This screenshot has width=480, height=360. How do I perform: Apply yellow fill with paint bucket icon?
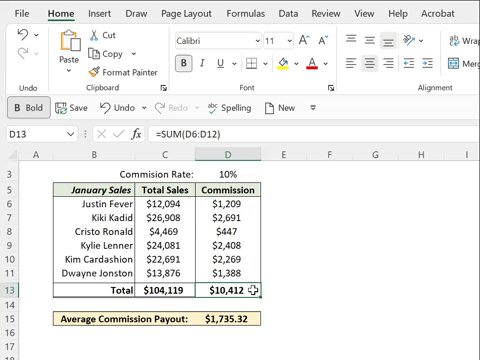(283, 63)
